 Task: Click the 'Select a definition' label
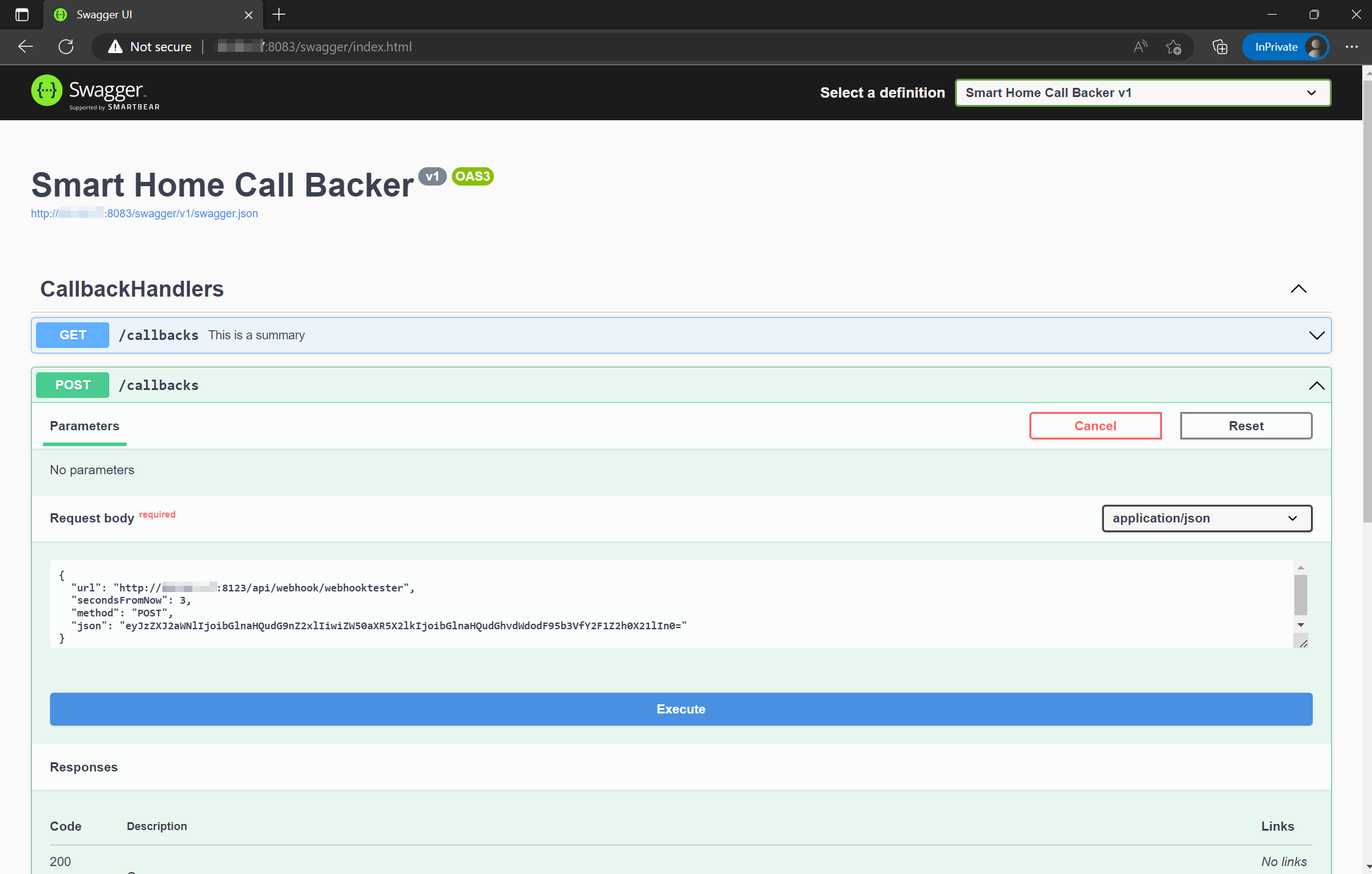click(882, 93)
